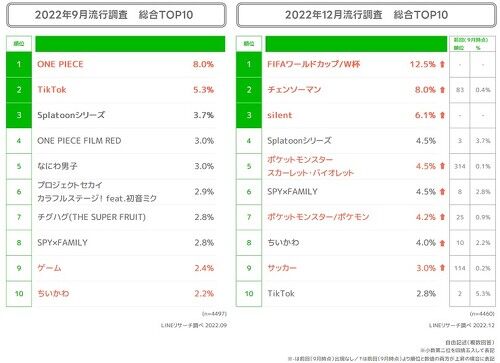The width and height of the screenshot is (500, 363).
Task: Click the up arrow beside サッカー 3.0%
Action: 442,268
